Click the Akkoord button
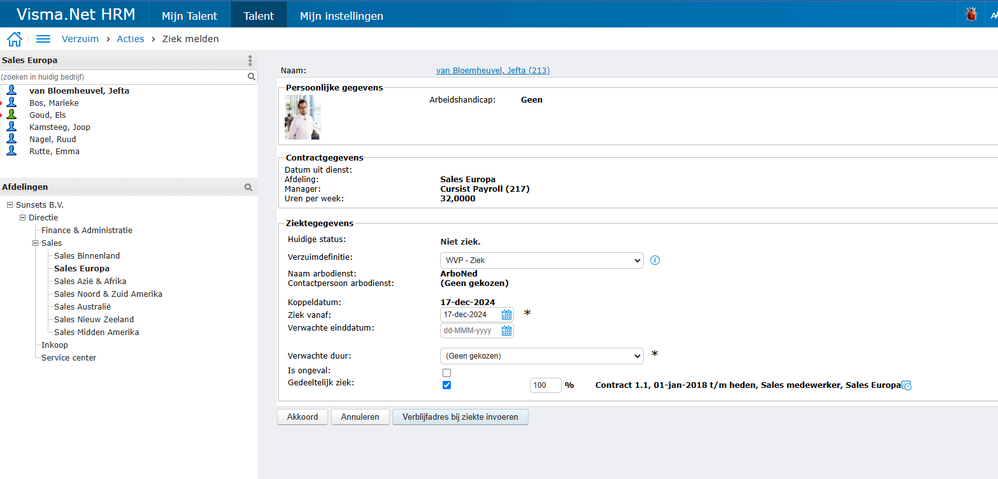 point(302,417)
